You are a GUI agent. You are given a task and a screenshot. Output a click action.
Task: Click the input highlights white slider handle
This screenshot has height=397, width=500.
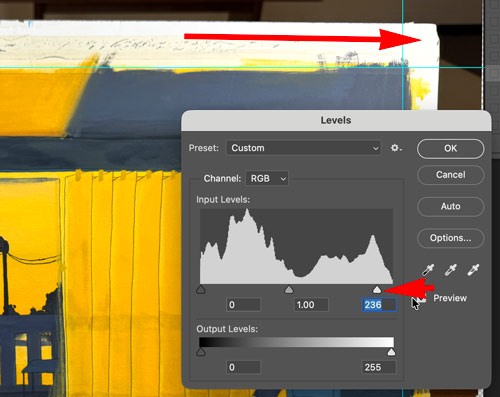point(377,289)
